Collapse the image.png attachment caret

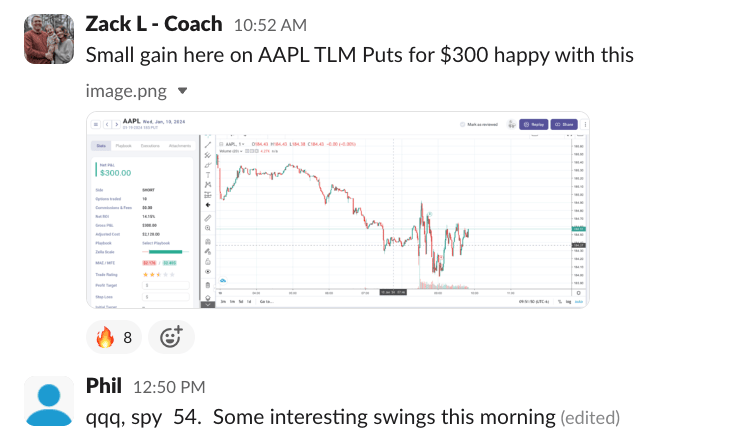click(182, 91)
